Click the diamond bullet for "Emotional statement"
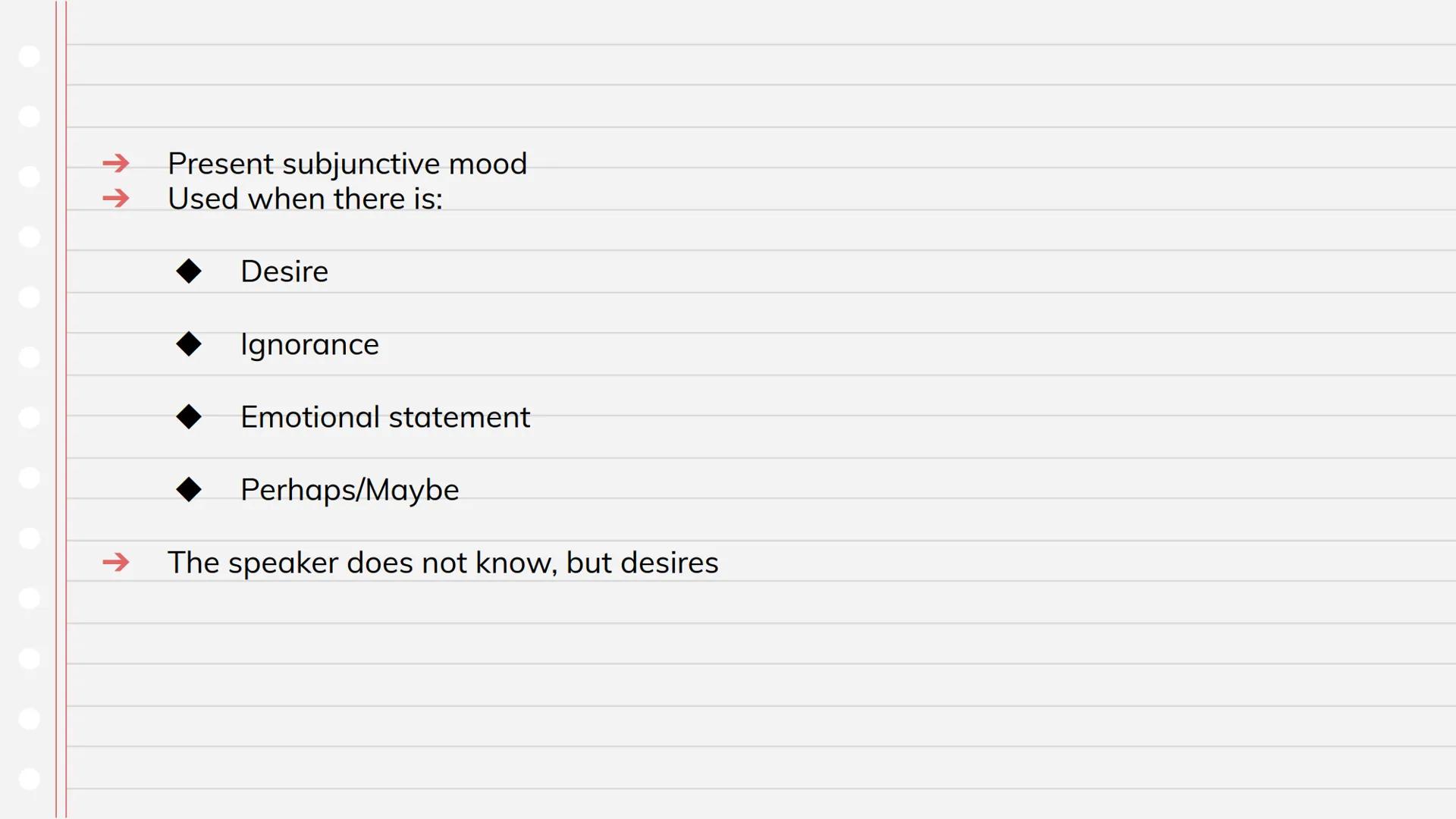Viewport: 1456px width, 819px height. [189, 417]
